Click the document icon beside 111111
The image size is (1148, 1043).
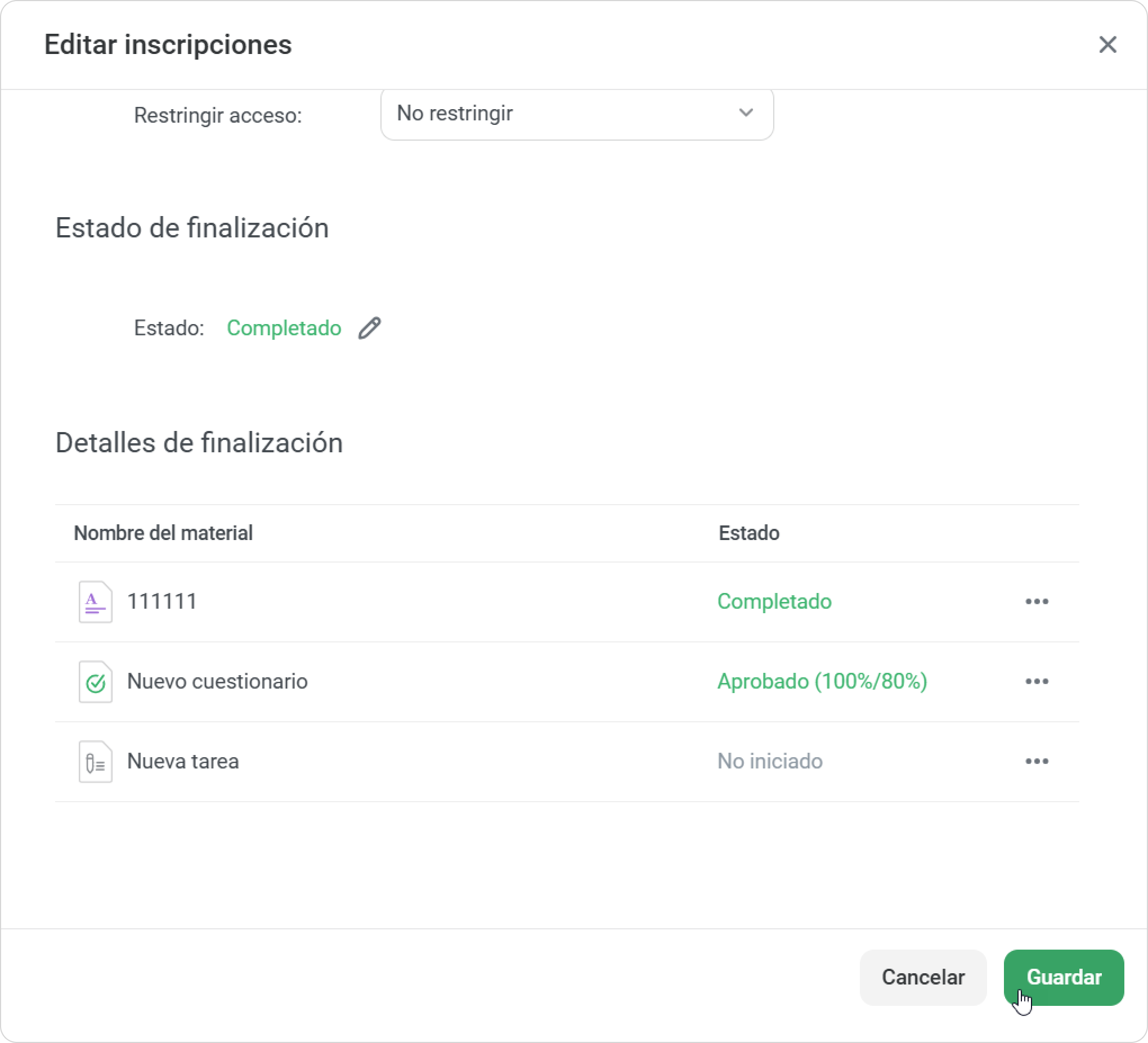(x=95, y=602)
